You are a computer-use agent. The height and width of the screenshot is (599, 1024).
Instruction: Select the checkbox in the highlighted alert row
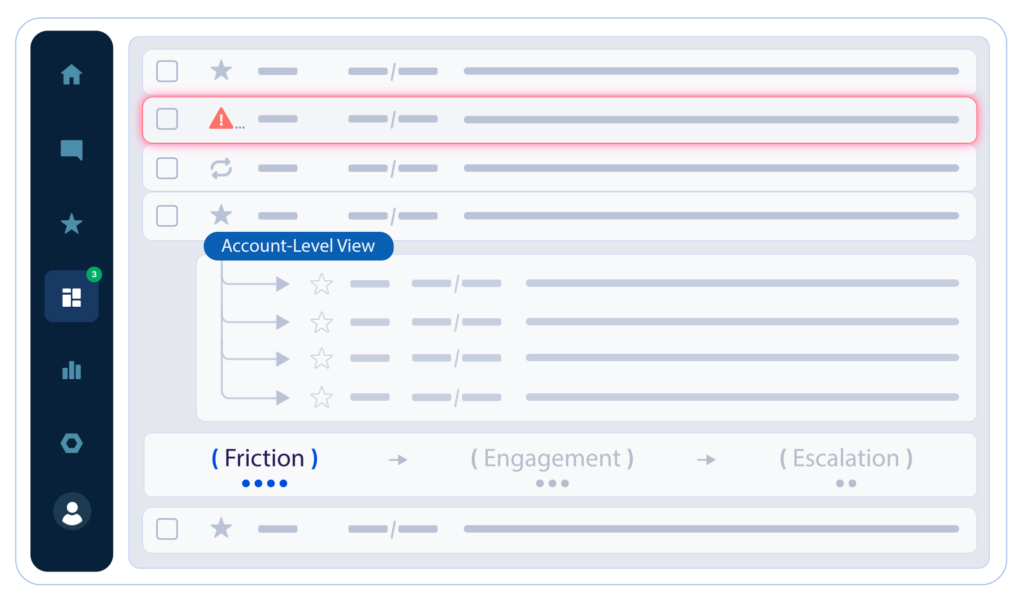[x=167, y=119]
